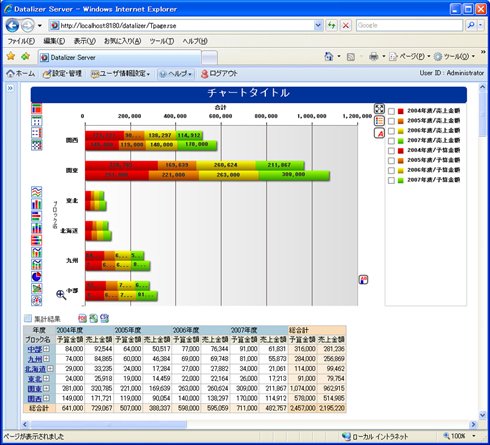This screenshot has width=490, height=445.
Task: Select the vertical bar chart icon
Action: click(36, 204)
